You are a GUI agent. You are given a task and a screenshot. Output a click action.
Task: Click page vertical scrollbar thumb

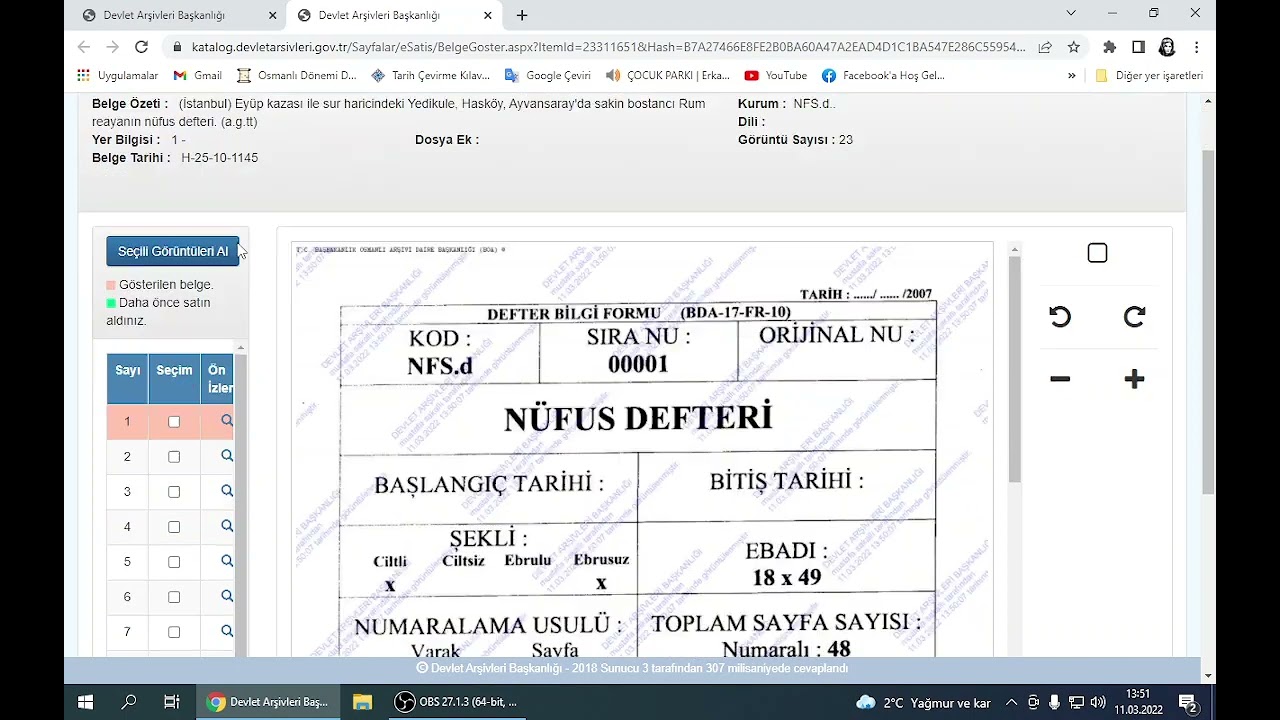coord(1208,320)
